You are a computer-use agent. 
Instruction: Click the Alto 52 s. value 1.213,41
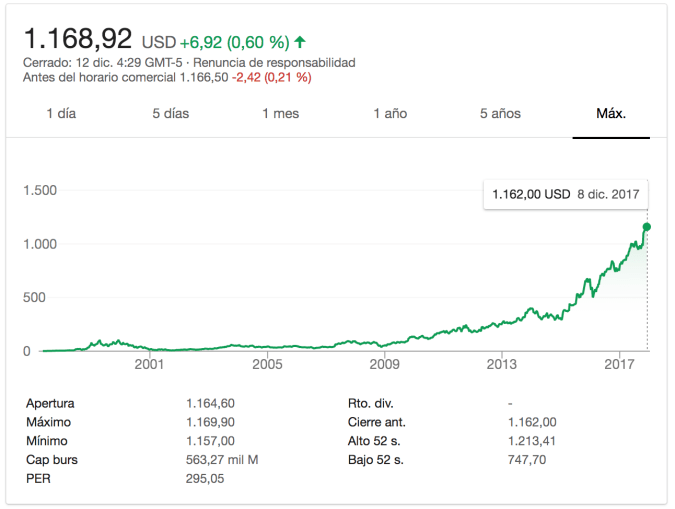pos(532,441)
